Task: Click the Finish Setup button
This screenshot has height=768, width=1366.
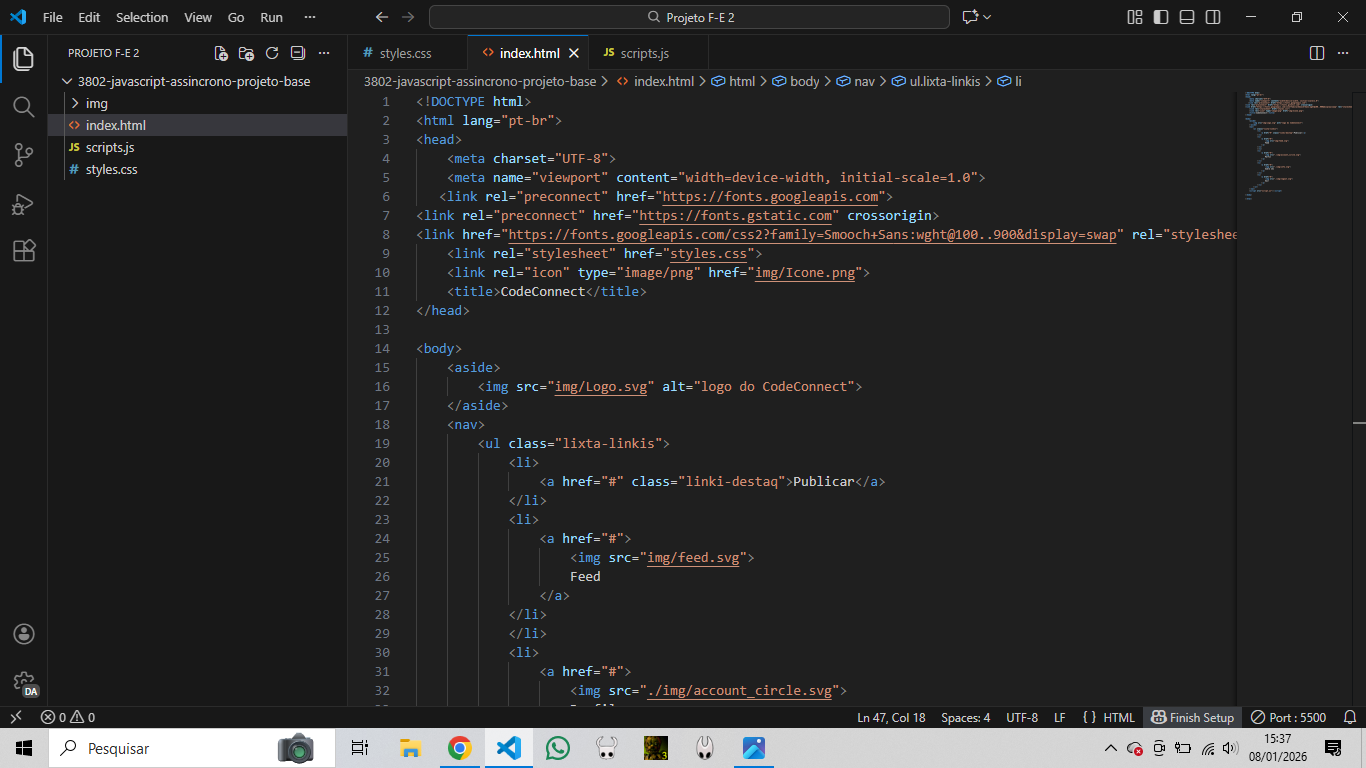Action: [1192, 717]
